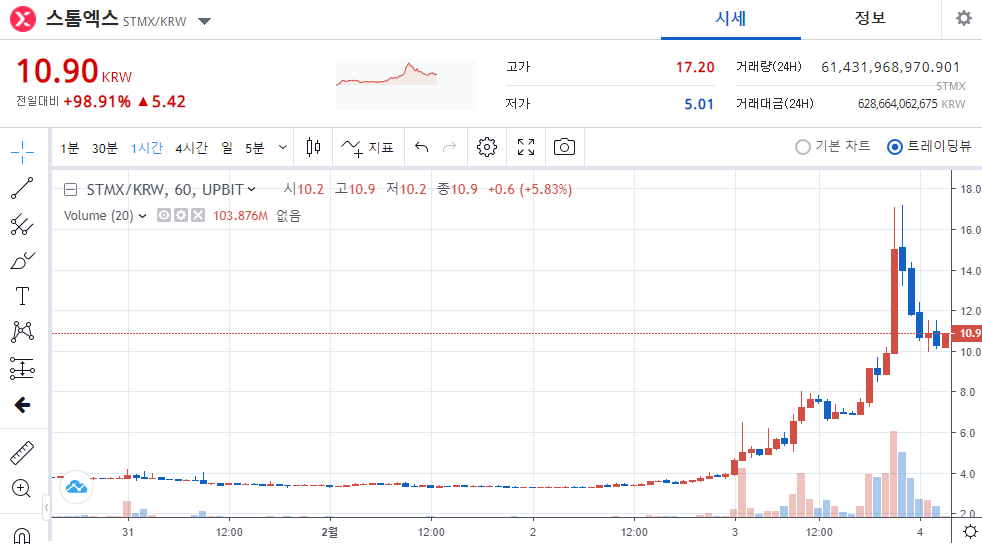The image size is (982, 544).
Task: Set interval to 일 (daily)
Action: pos(227,148)
